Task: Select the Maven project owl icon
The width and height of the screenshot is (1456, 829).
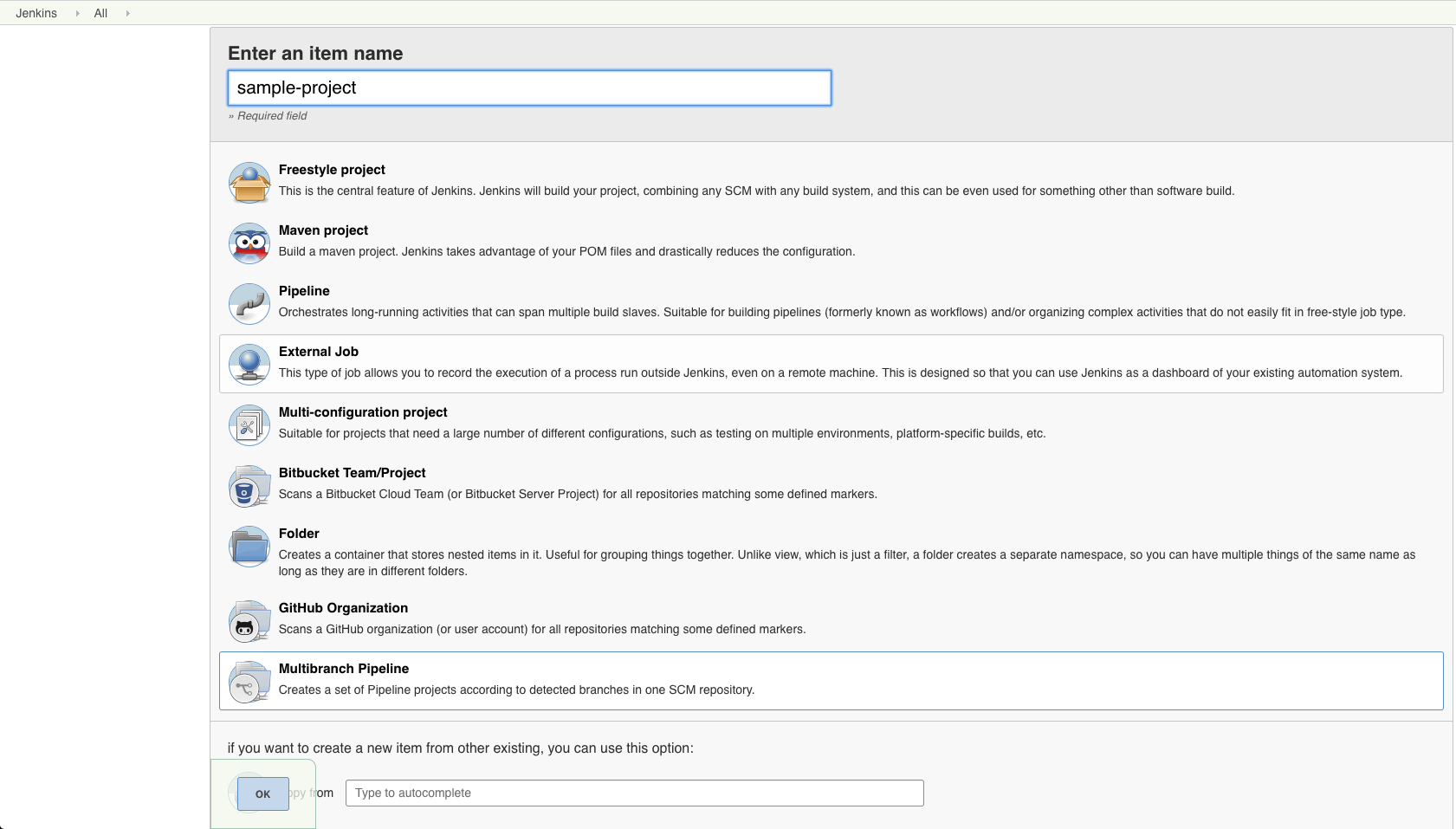Action: pos(249,243)
